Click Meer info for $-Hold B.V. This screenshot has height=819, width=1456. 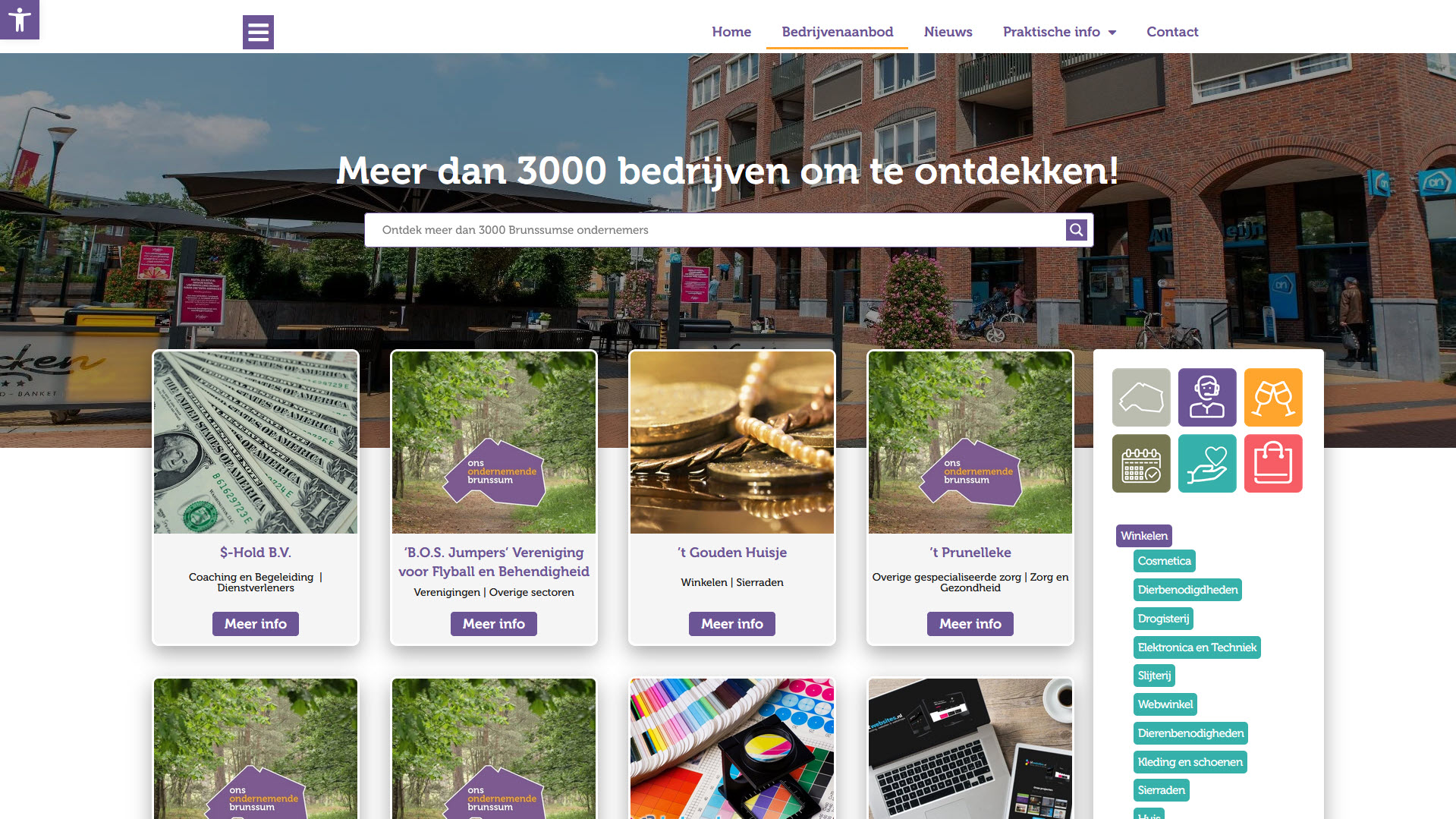[x=256, y=624]
